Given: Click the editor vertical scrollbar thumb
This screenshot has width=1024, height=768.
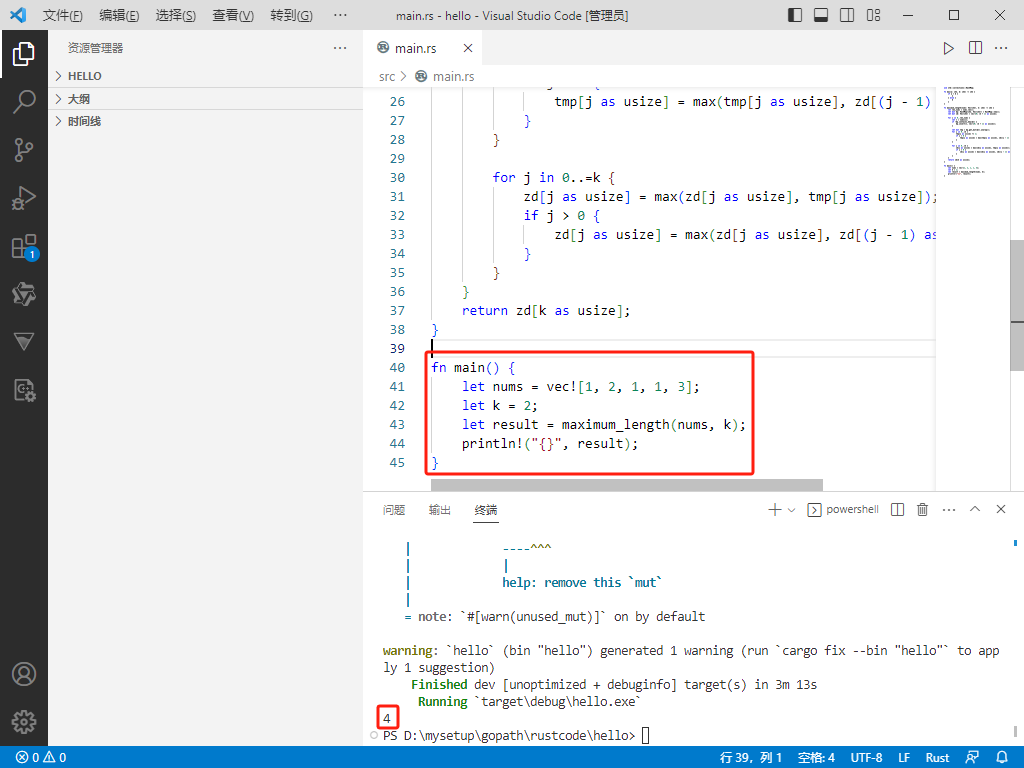Looking at the screenshot, I should 1017,305.
